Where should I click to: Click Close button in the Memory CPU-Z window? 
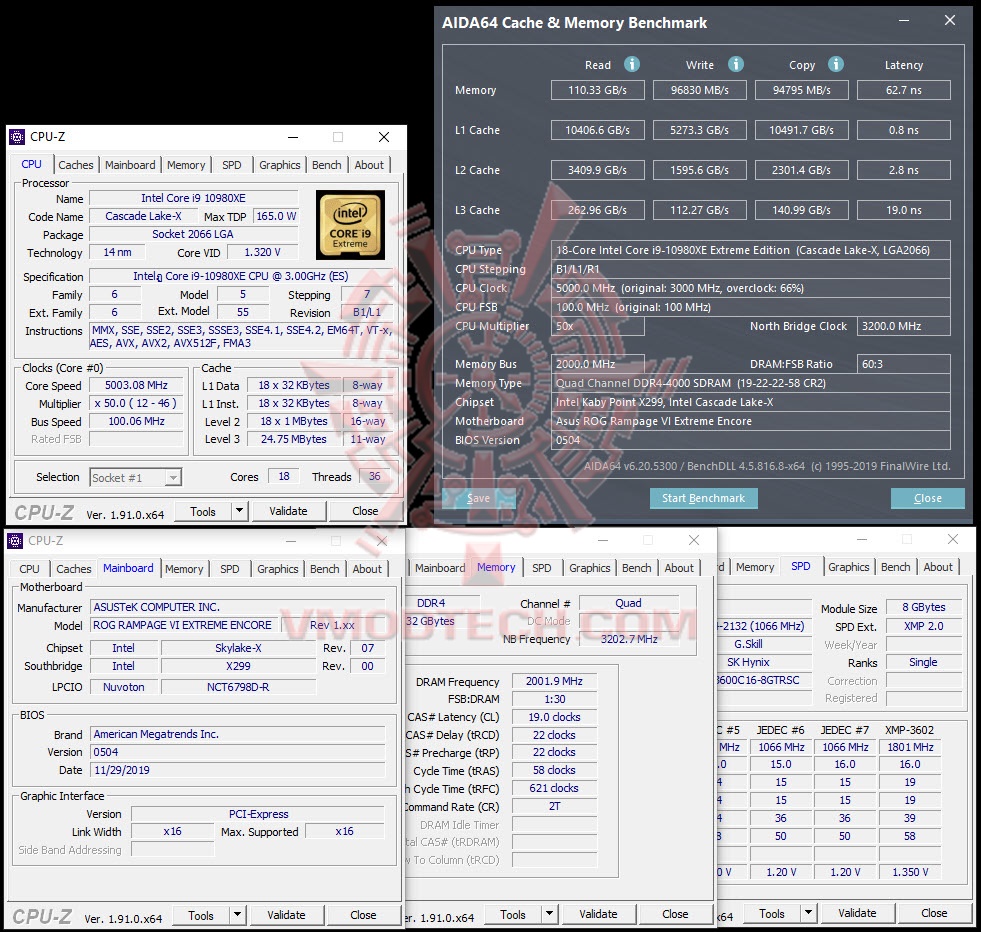pos(675,914)
